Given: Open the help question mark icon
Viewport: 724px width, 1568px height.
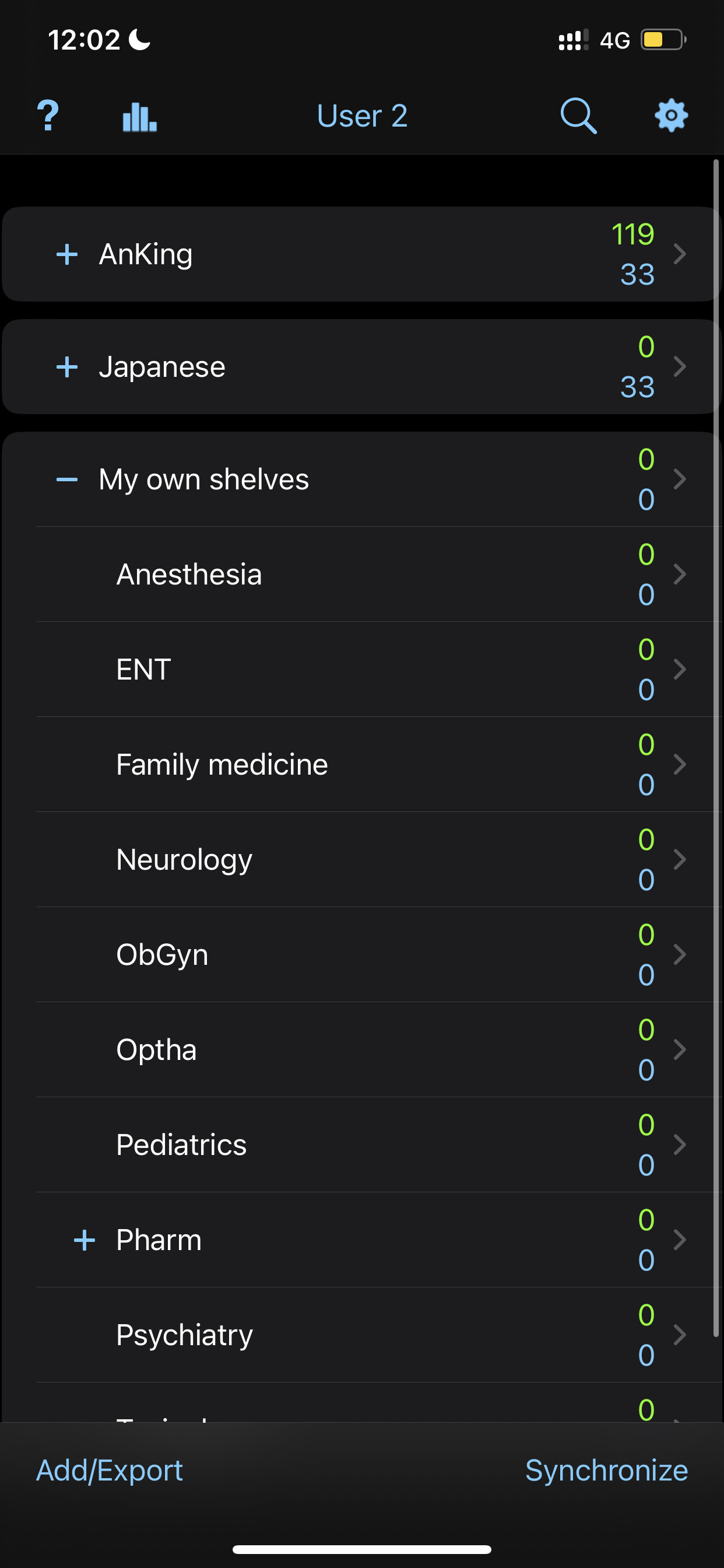Looking at the screenshot, I should click(x=48, y=116).
